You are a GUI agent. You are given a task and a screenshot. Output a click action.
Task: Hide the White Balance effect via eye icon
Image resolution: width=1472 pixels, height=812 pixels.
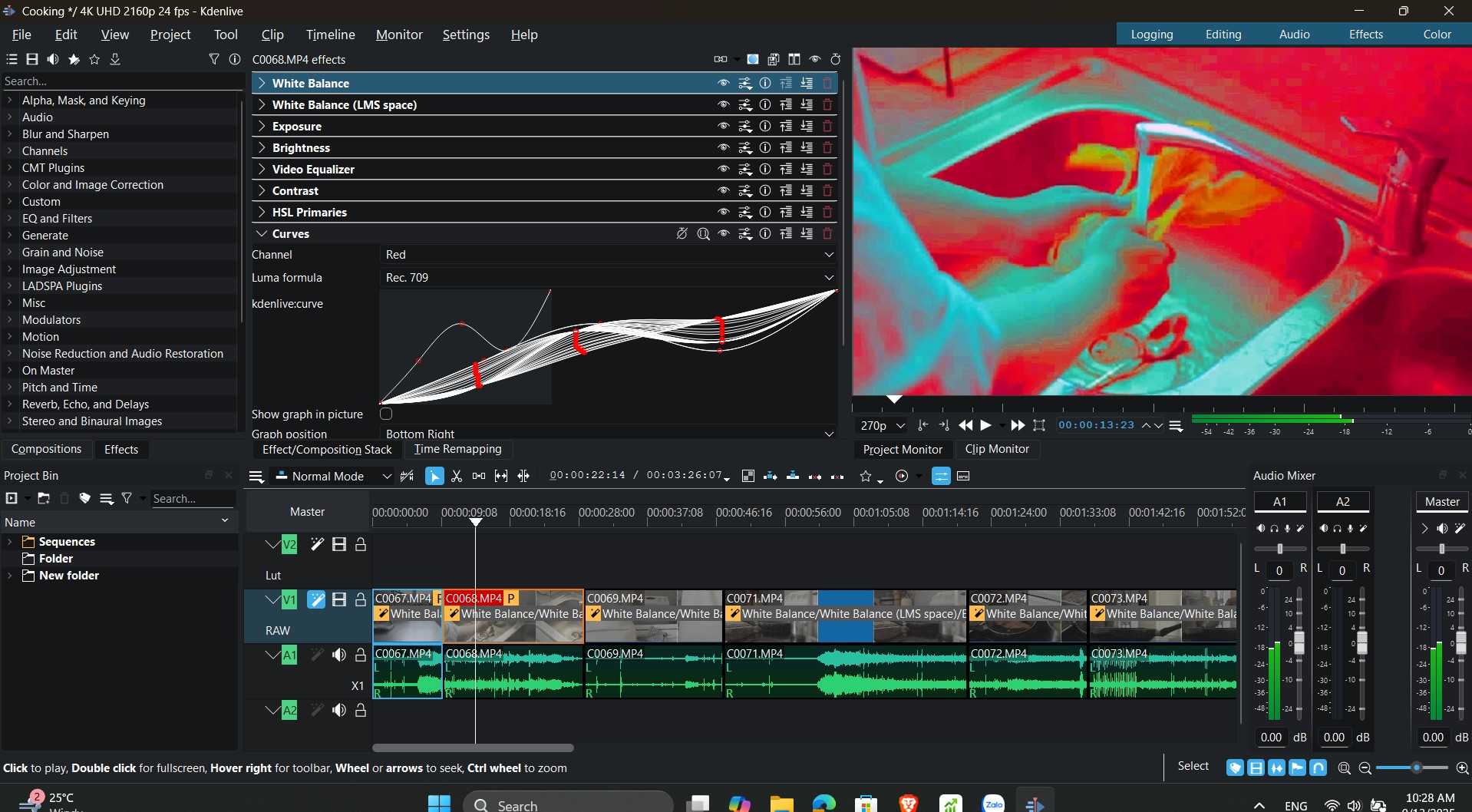click(x=723, y=84)
